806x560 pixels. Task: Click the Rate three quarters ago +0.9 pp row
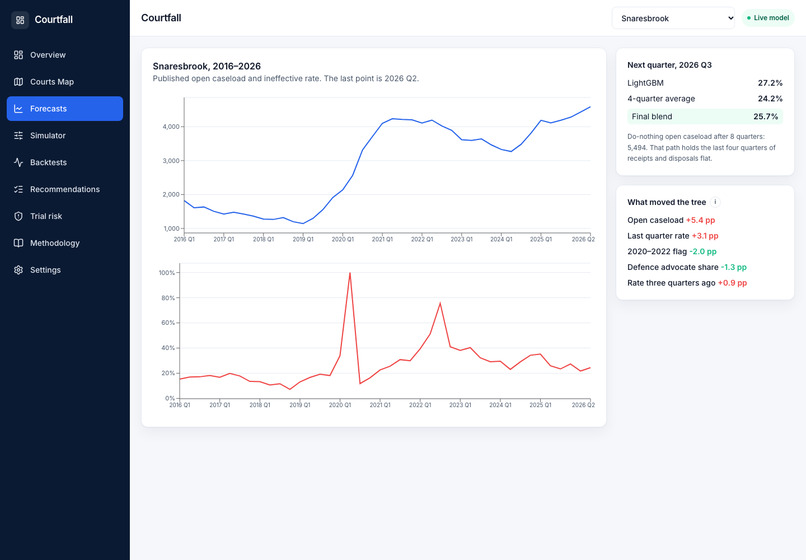(x=687, y=283)
